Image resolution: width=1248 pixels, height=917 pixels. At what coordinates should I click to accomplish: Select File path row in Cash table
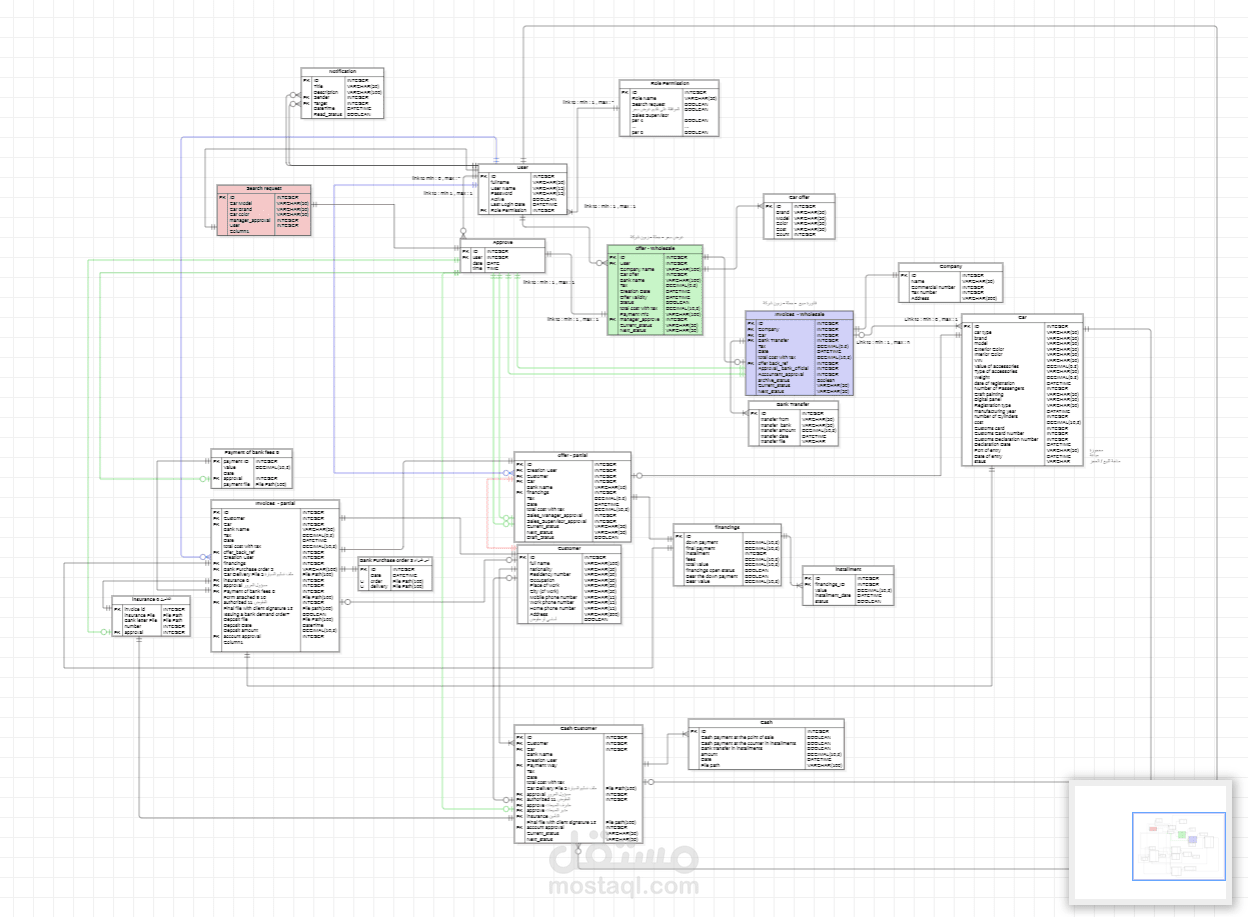[x=766, y=765]
